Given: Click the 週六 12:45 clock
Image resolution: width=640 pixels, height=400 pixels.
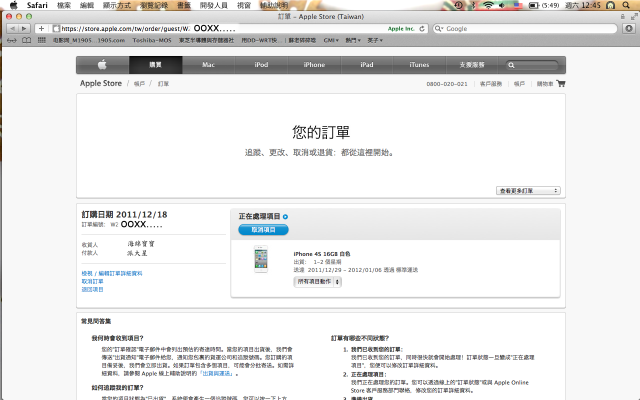Looking at the screenshot, I should [x=582, y=5].
